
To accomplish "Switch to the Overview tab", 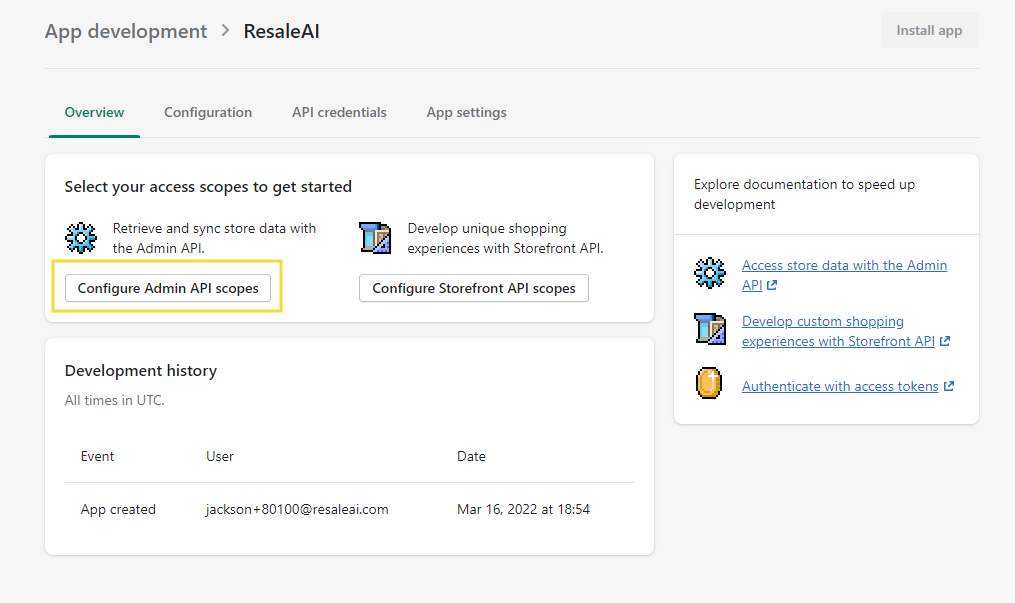I will click(94, 113).
